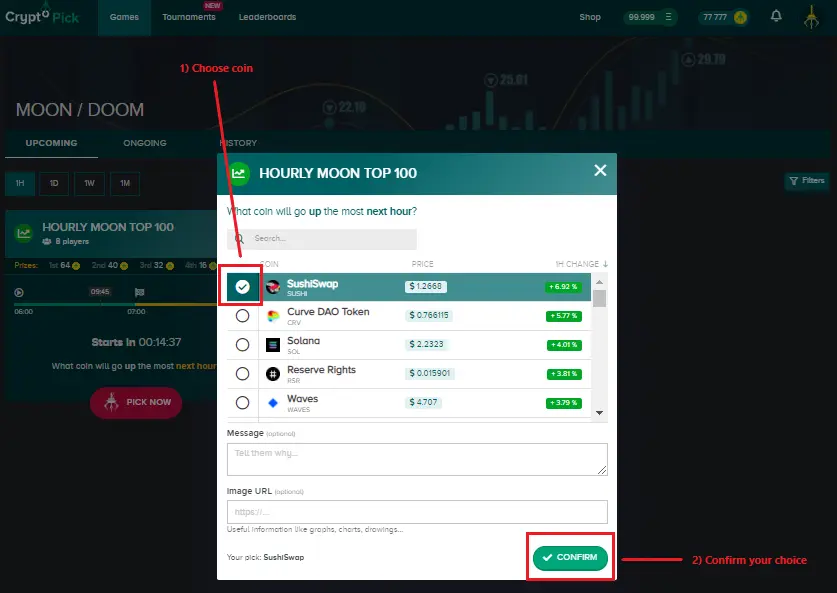Click the coin list scroll down arrow
The width and height of the screenshot is (837, 593).
click(x=599, y=413)
